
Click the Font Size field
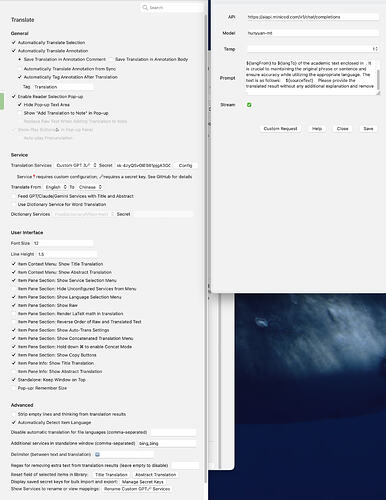(63, 243)
